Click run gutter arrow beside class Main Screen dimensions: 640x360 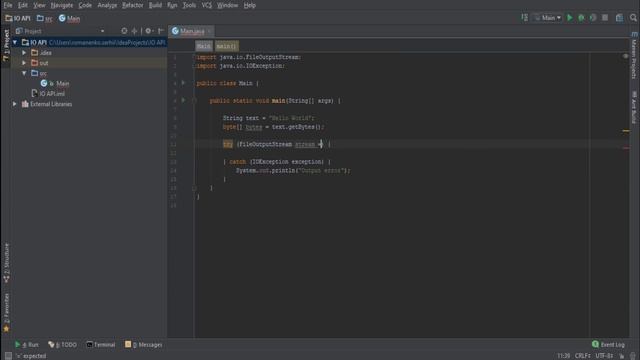pos(183,83)
